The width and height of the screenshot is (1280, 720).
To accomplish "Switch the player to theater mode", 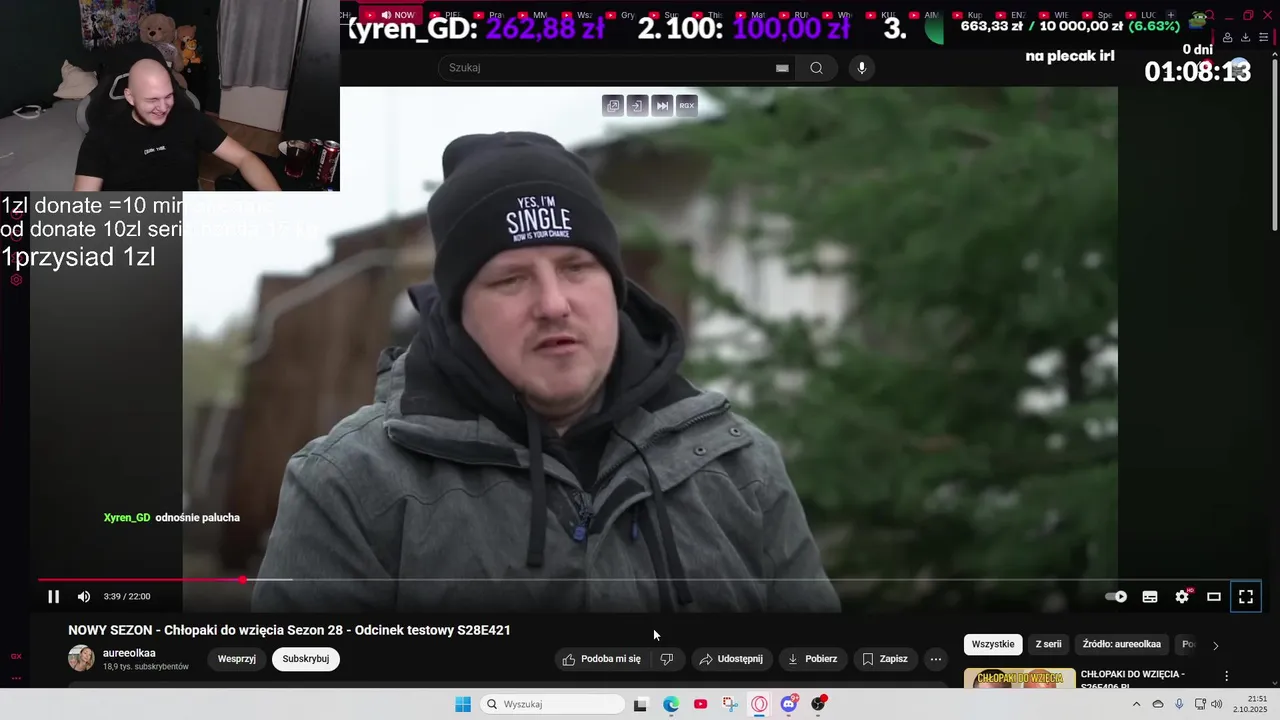I will pyautogui.click(x=1214, y=597).
